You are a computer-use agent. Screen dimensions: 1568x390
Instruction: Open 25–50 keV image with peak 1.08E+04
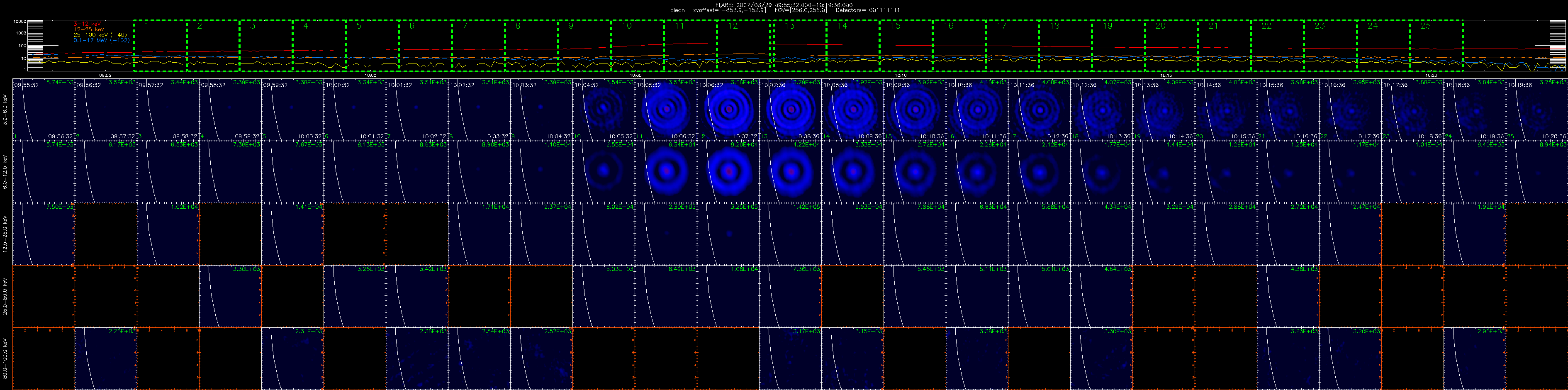pos(728,296)
